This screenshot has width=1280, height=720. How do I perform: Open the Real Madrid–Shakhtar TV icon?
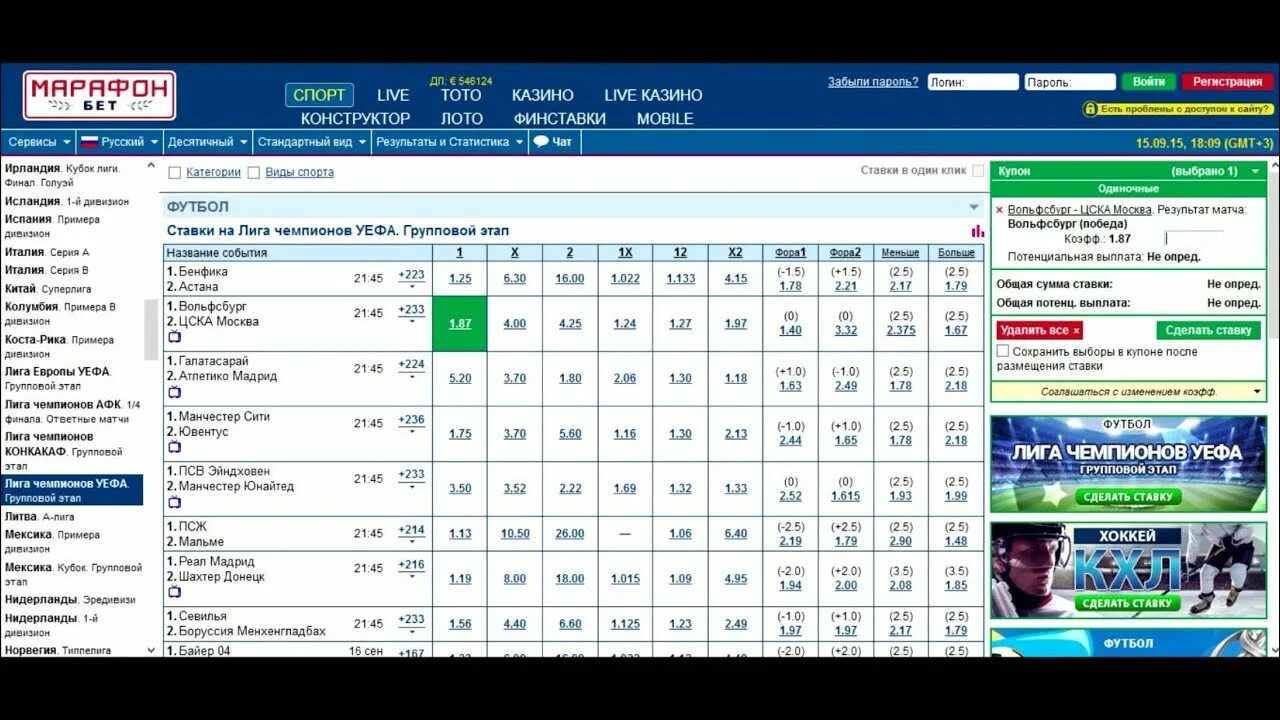coord(174,593)
